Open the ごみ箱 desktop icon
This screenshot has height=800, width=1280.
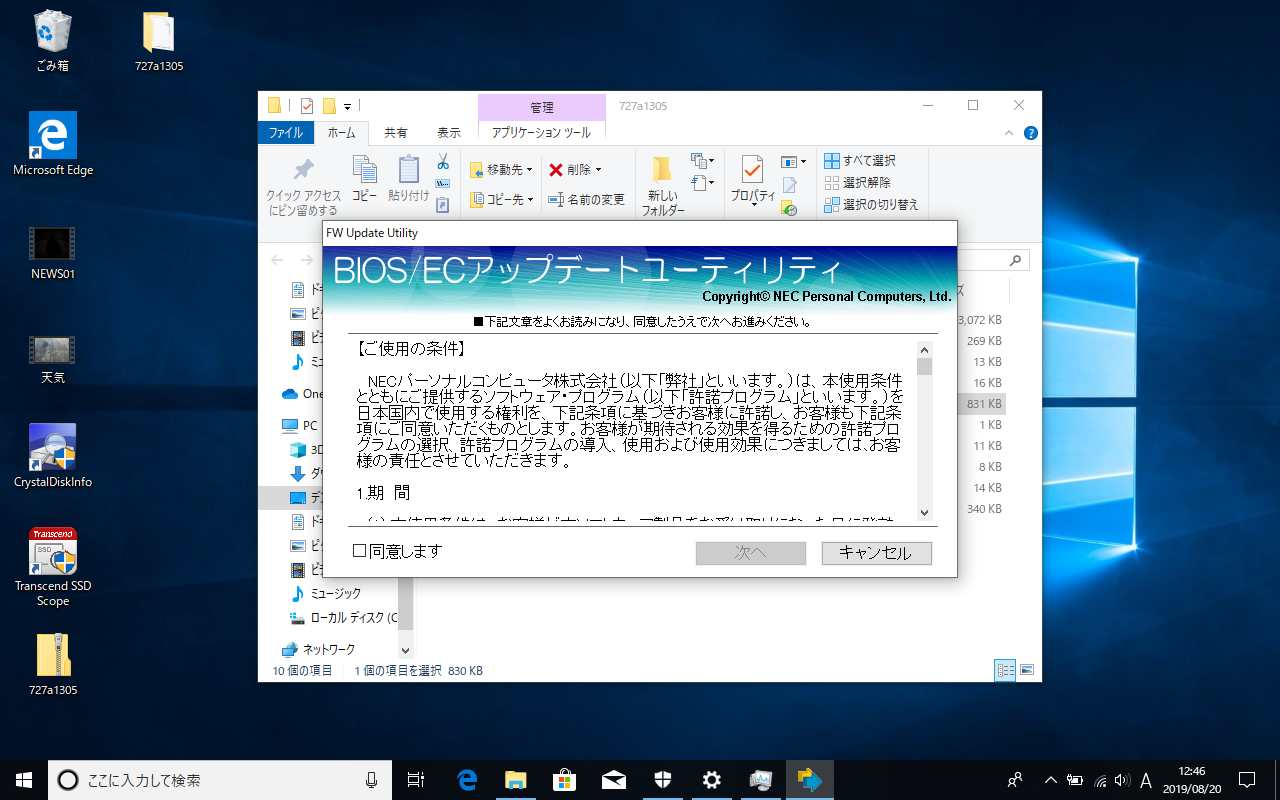(52, 41)
